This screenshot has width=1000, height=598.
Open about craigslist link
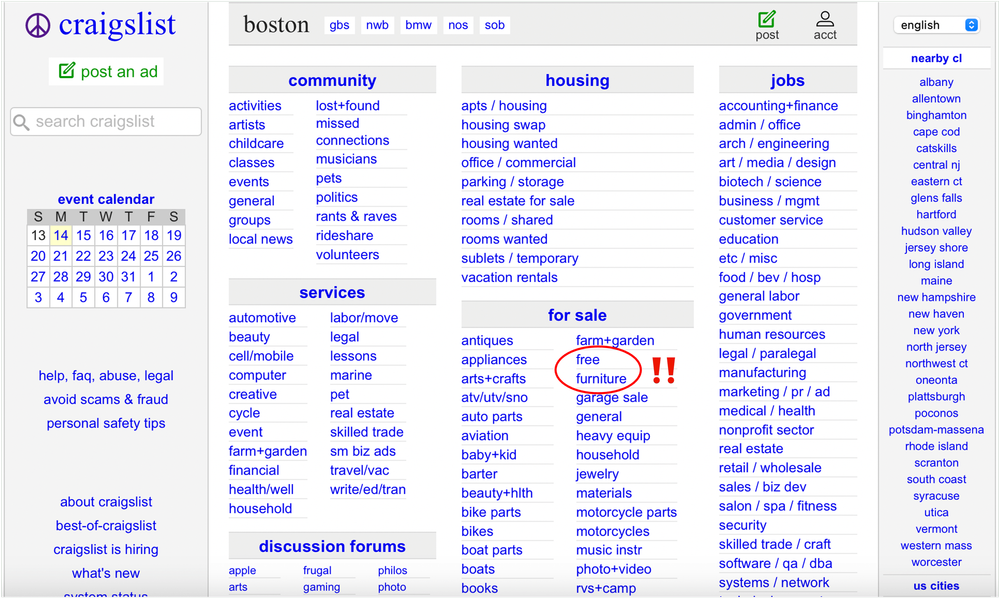tap(106, 502)
